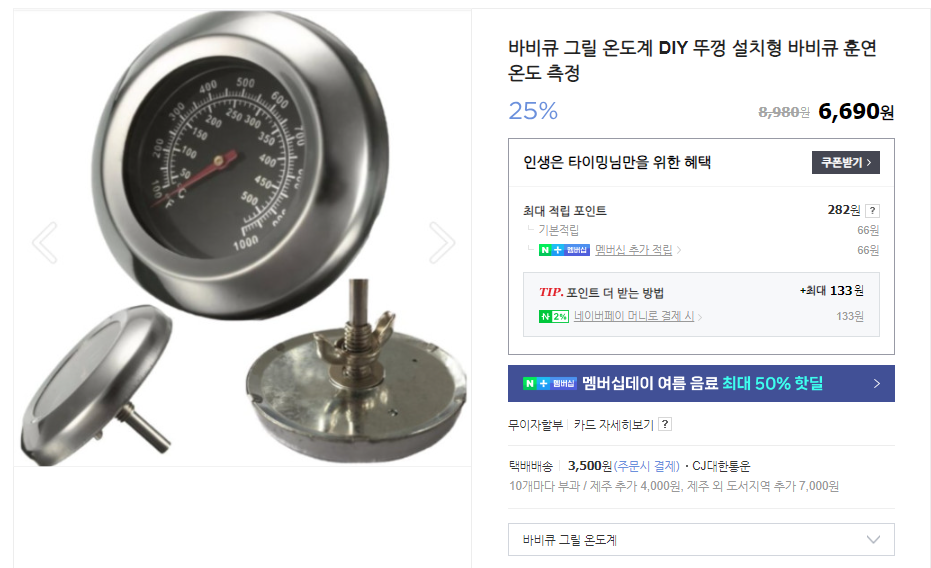Open the 네이버페이 머니로 결제 시 link
931x568 pixels.
click(634, 316)
